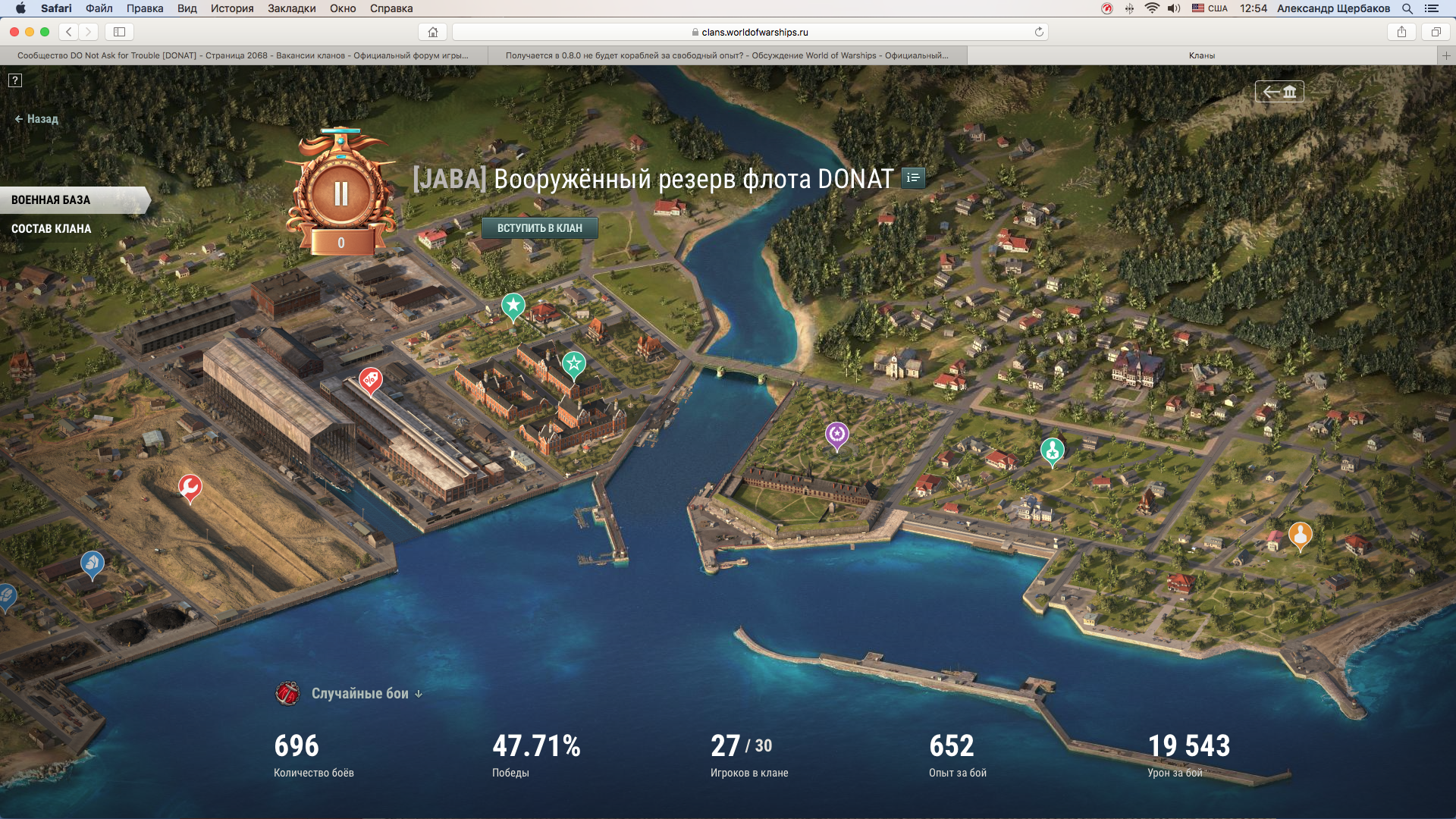Open the Вид menu
The height and width of the screenshot is (819, 1456).
click(187, 8)
